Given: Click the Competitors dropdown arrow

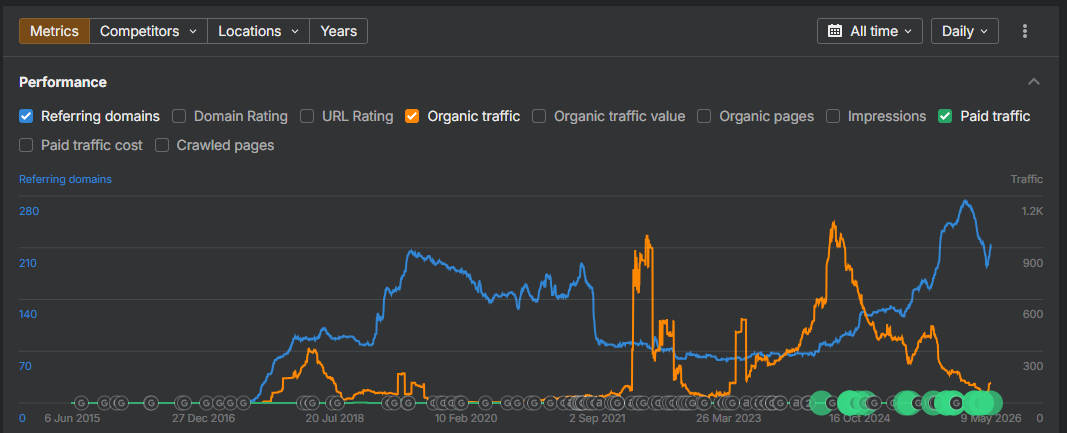Looking at the screenshot, I should [193, 31].
